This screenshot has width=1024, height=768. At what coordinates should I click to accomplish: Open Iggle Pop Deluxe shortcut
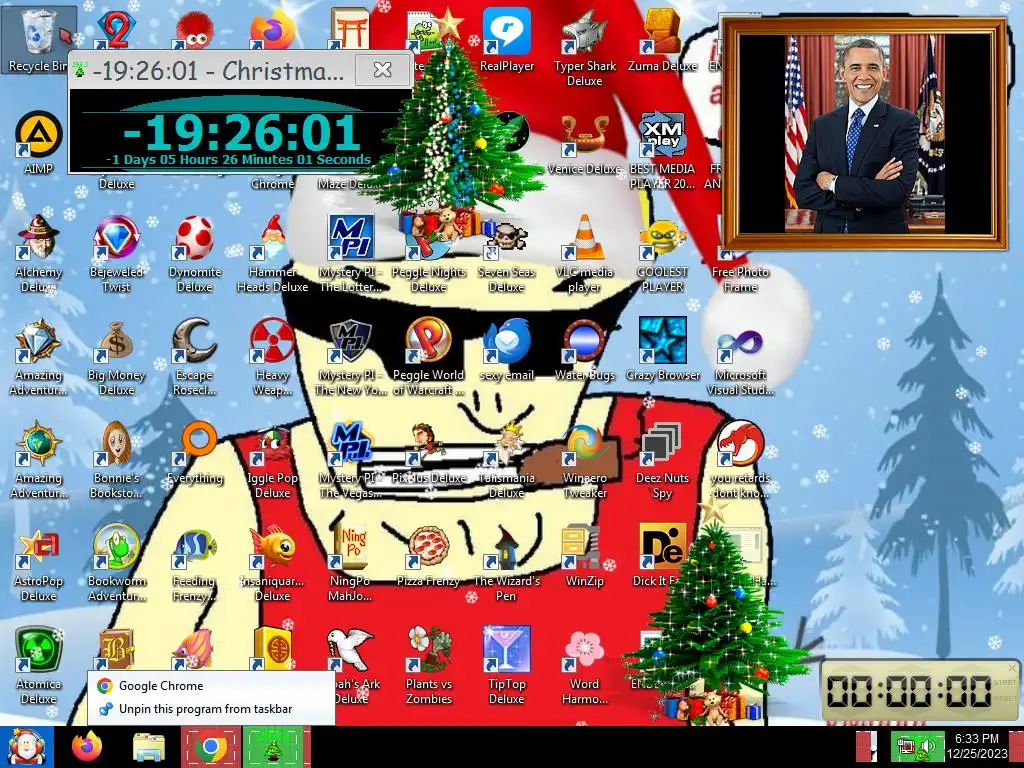(x=272, y=462)
